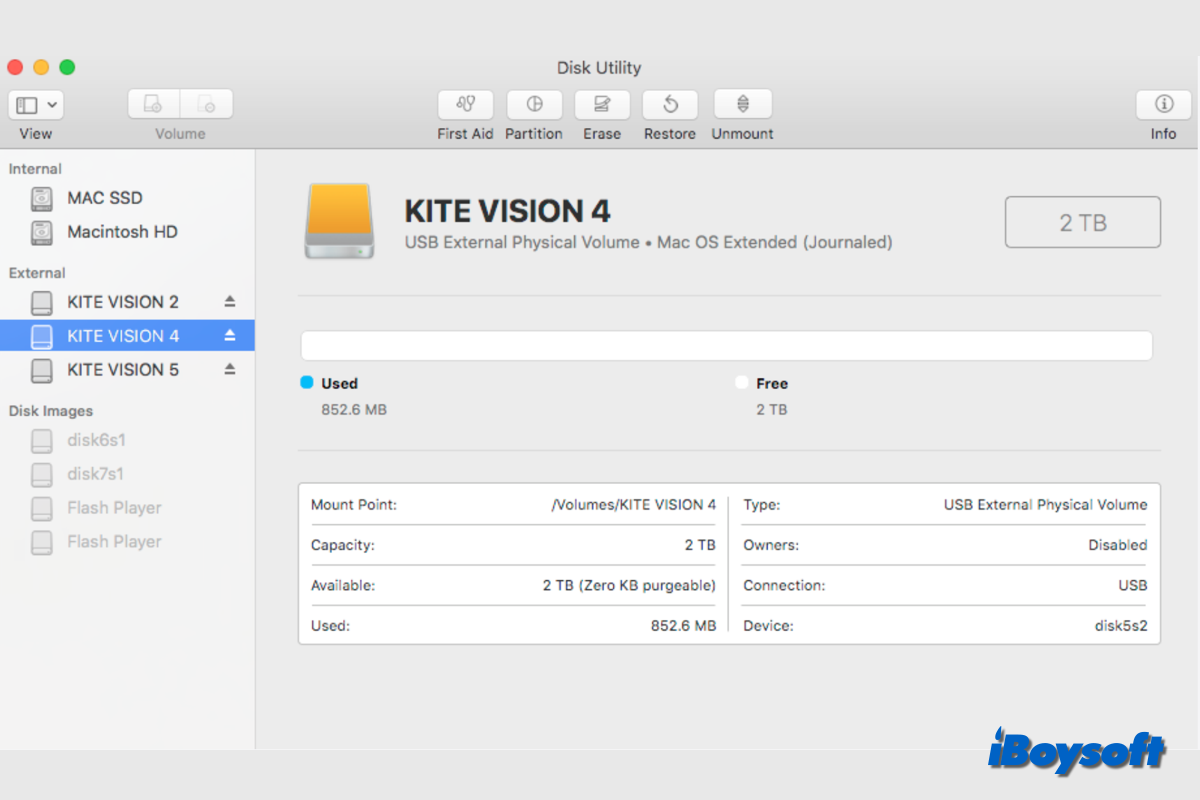Image resolution: width=1200 pixels, height=800 pixels.
Task: Eject KITE VISION 5 drive
Action: (230, 369)
